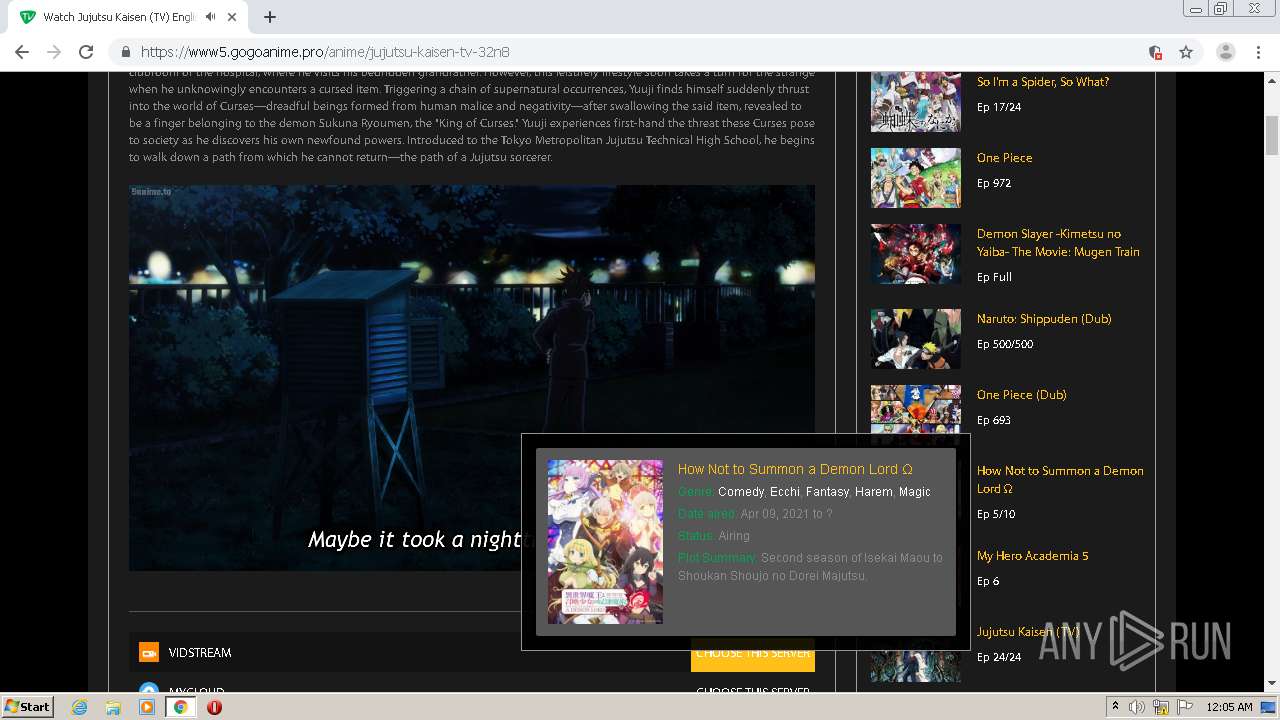Open the Chrome three-dot menu
Screen dimensions: 1280x720
(1258, 52)
